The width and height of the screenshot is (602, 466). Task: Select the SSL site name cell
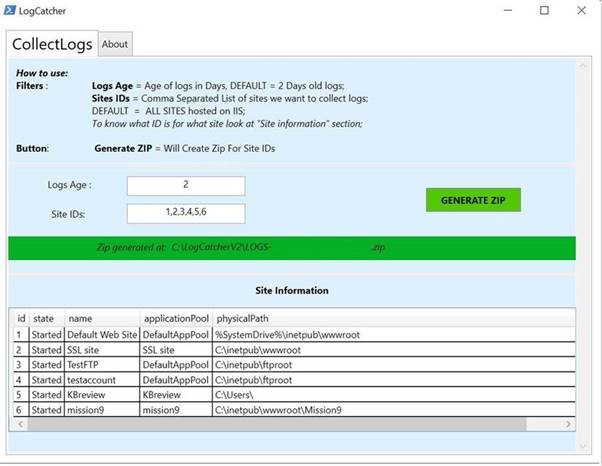point(102,350)
